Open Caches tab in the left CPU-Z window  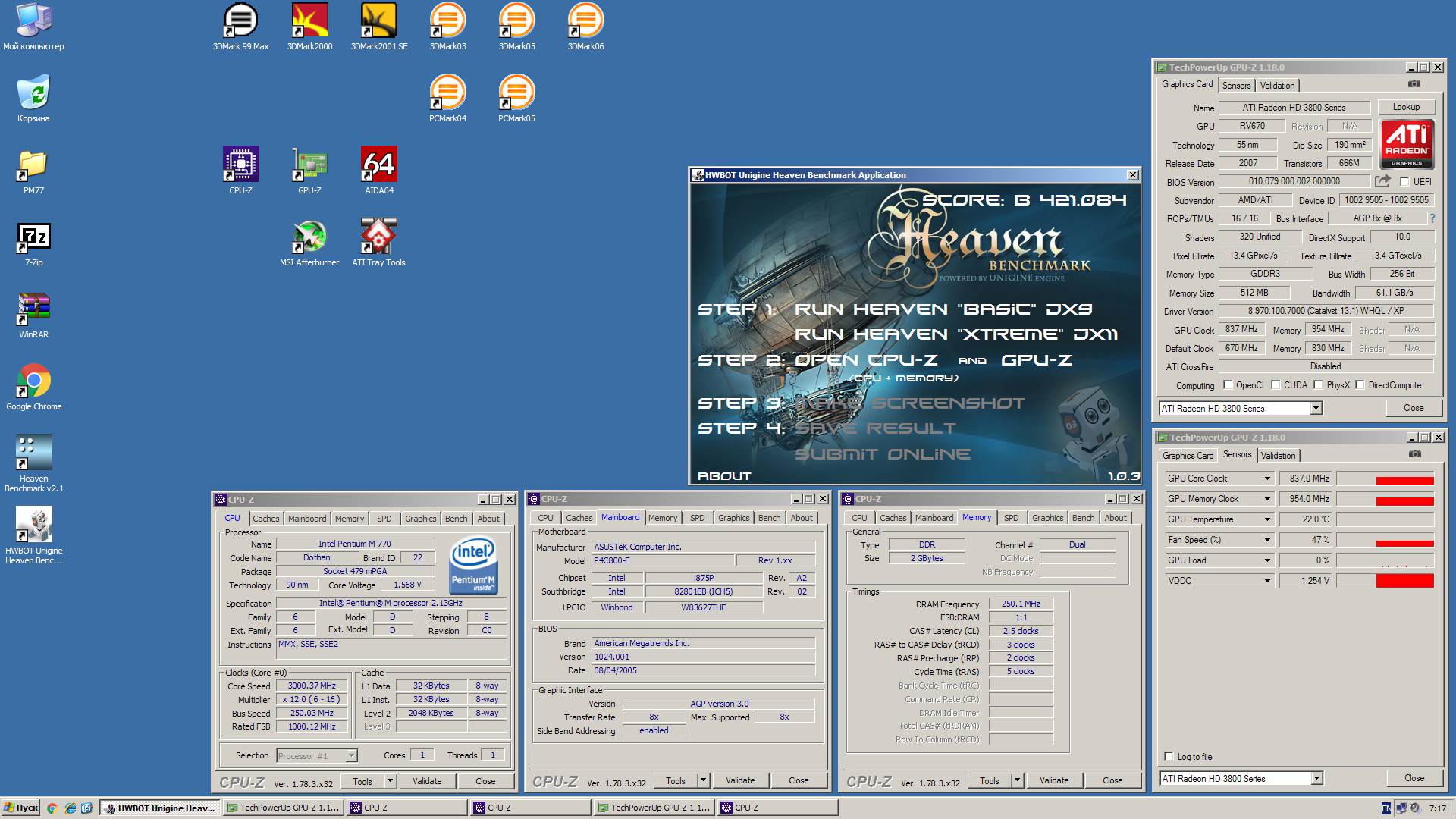tap(265, 519)
